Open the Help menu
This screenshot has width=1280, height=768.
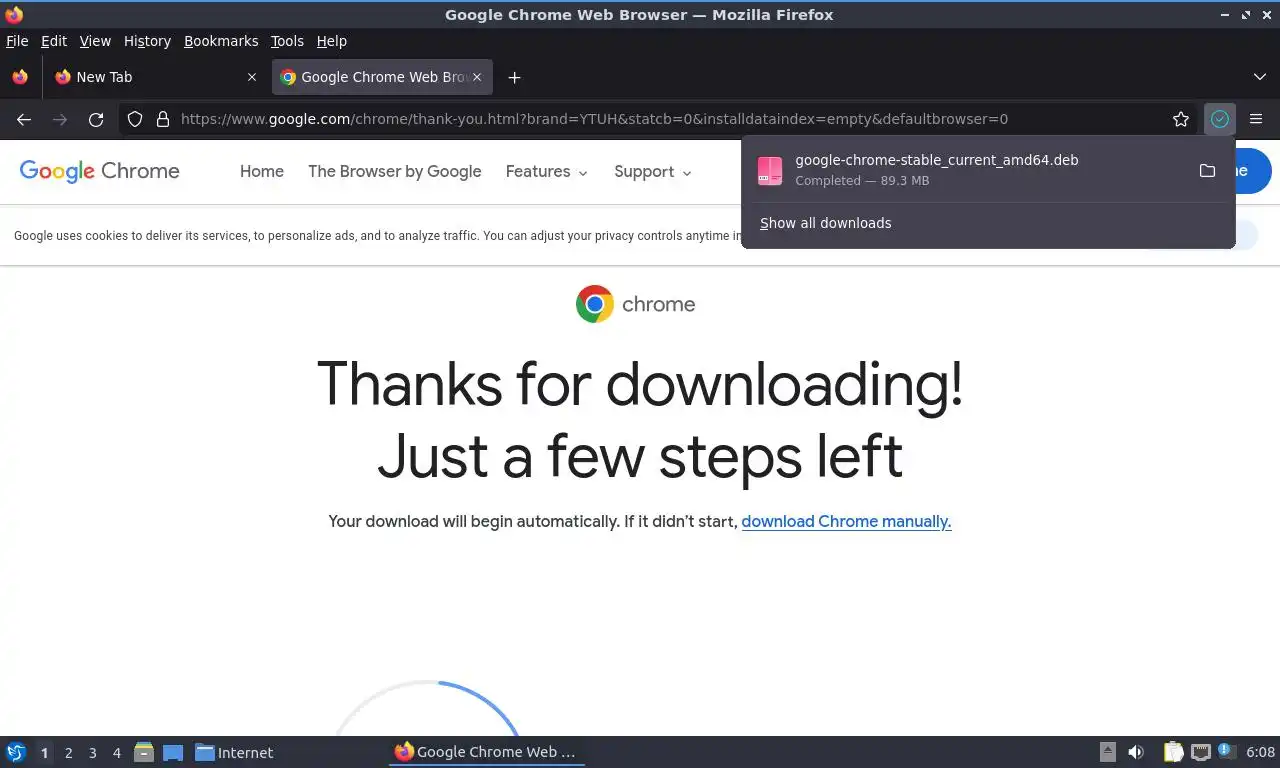click(x=332, y=41)
